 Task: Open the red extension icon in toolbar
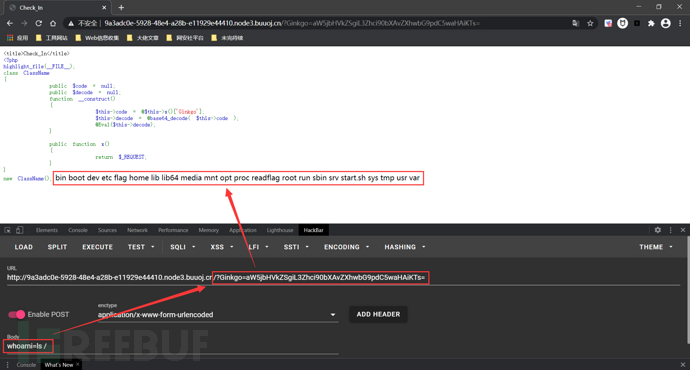(x=608, y=23)
